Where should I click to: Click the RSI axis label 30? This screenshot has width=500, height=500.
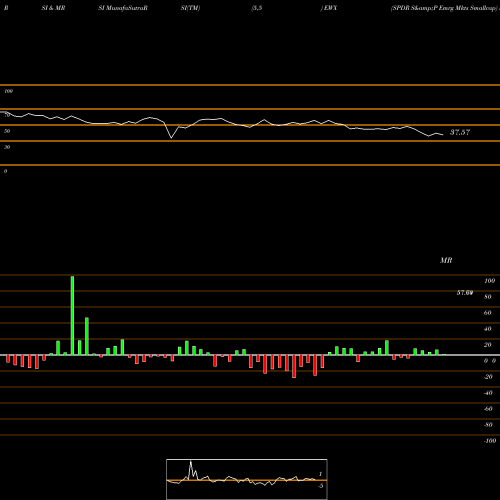coord(7,147)
